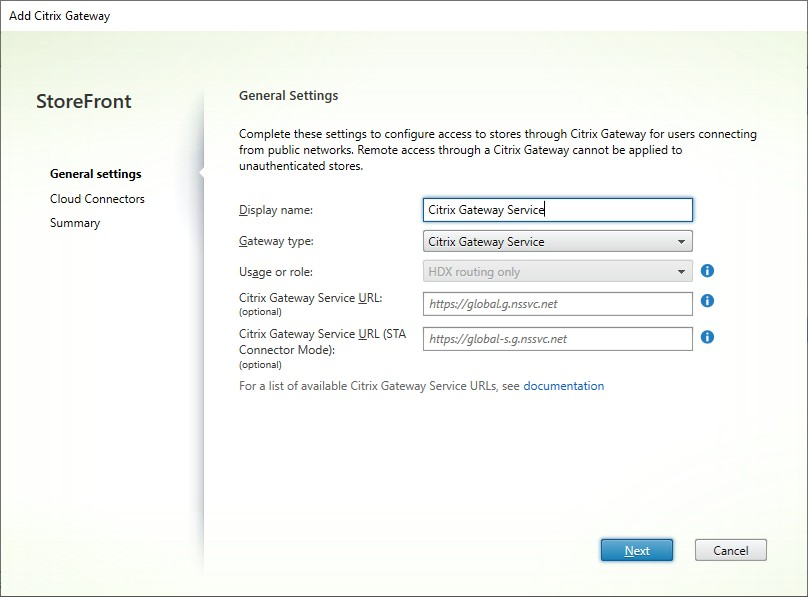Viewport: 808px width, 597px height.
Task: Open the Gateway type dropdown
Action: [x=557, y=241]
